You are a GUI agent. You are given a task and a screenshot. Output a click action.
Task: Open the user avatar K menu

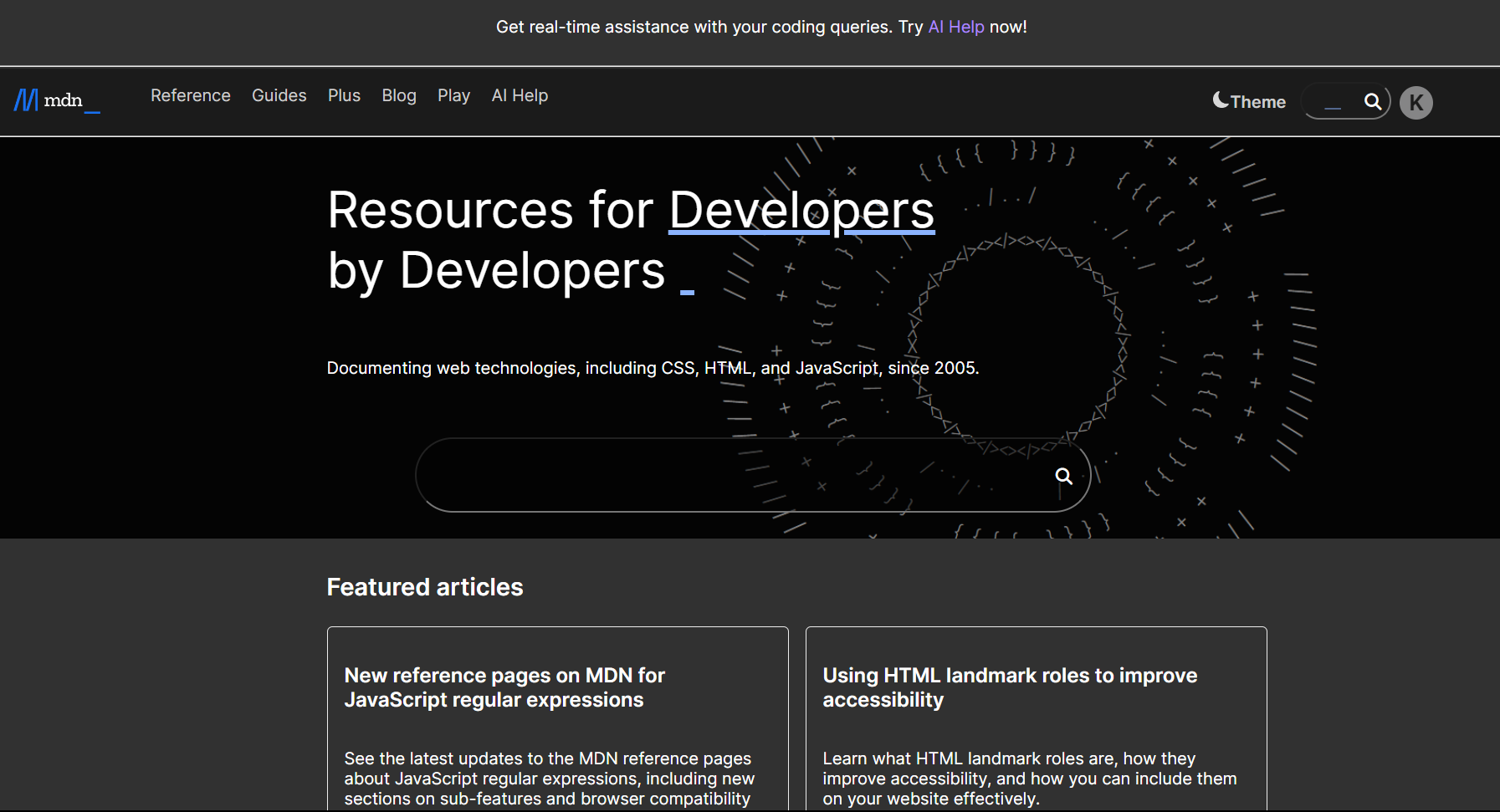coord(1416,103)
